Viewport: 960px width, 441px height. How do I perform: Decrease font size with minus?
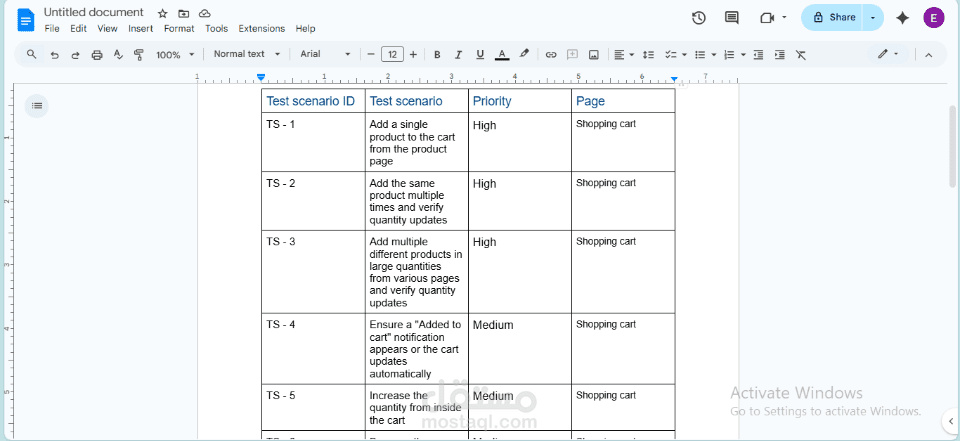pos(370,55)
